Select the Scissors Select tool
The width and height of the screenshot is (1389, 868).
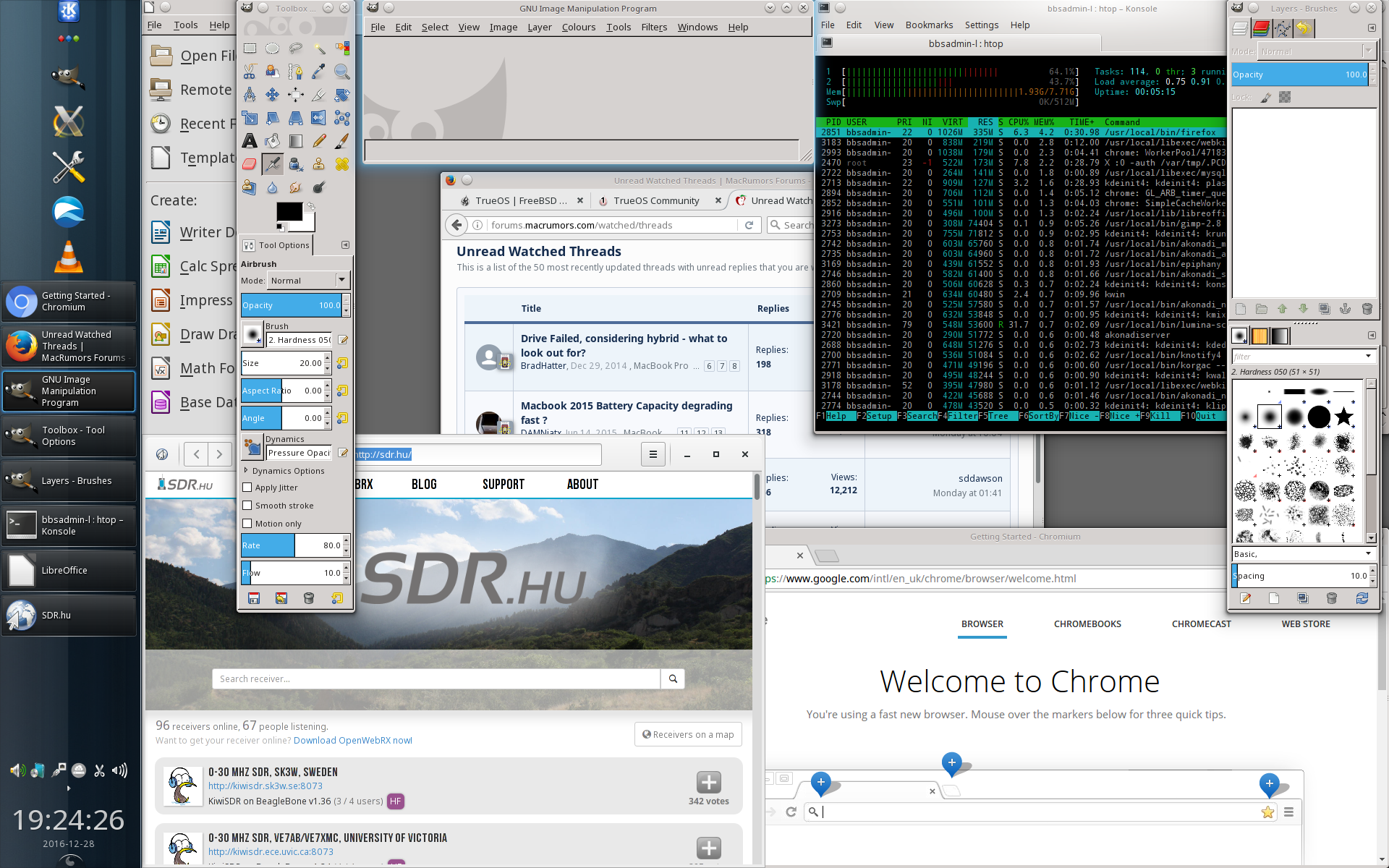250,72
